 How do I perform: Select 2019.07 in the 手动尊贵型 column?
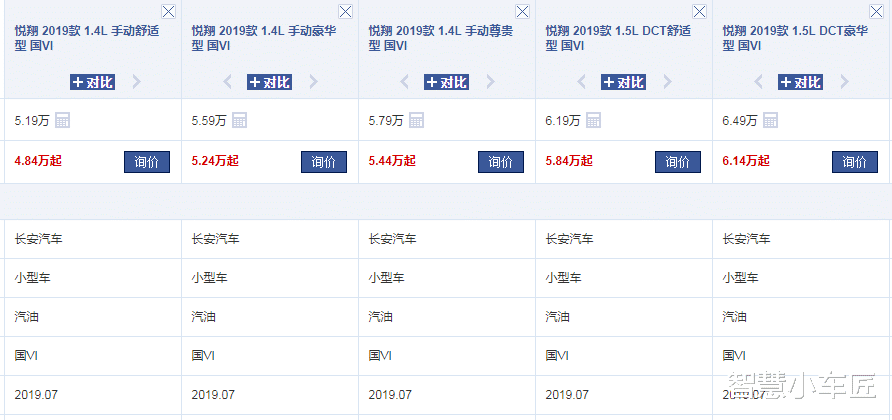[390, 394]
